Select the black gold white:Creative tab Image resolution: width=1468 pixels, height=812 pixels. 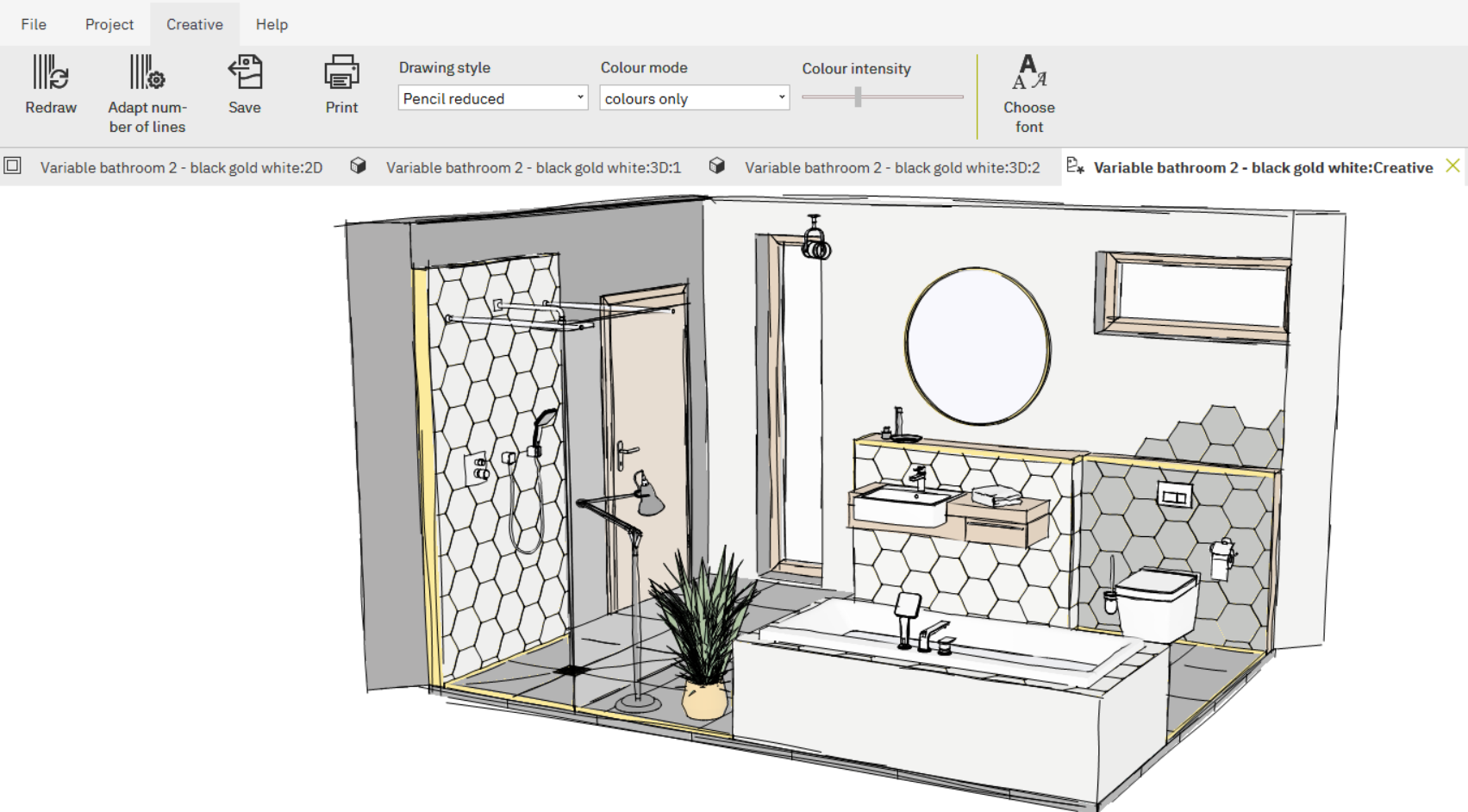click(x=1263, y=167)
